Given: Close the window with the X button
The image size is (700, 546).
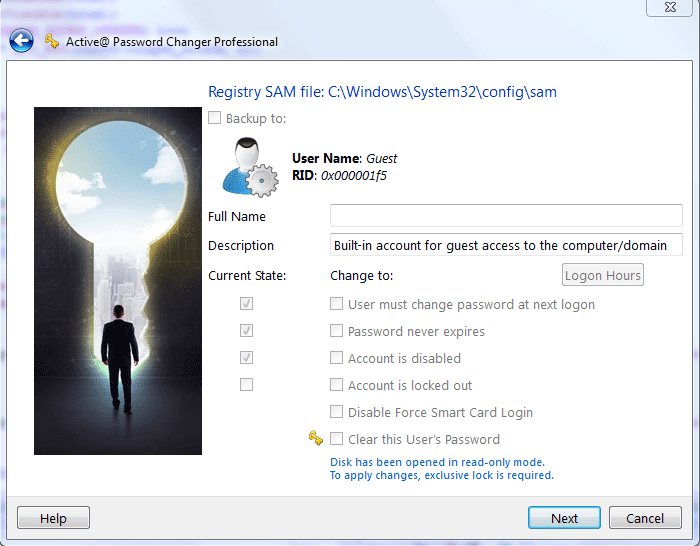Looking at the screenshot, I should tap(670, 7).
